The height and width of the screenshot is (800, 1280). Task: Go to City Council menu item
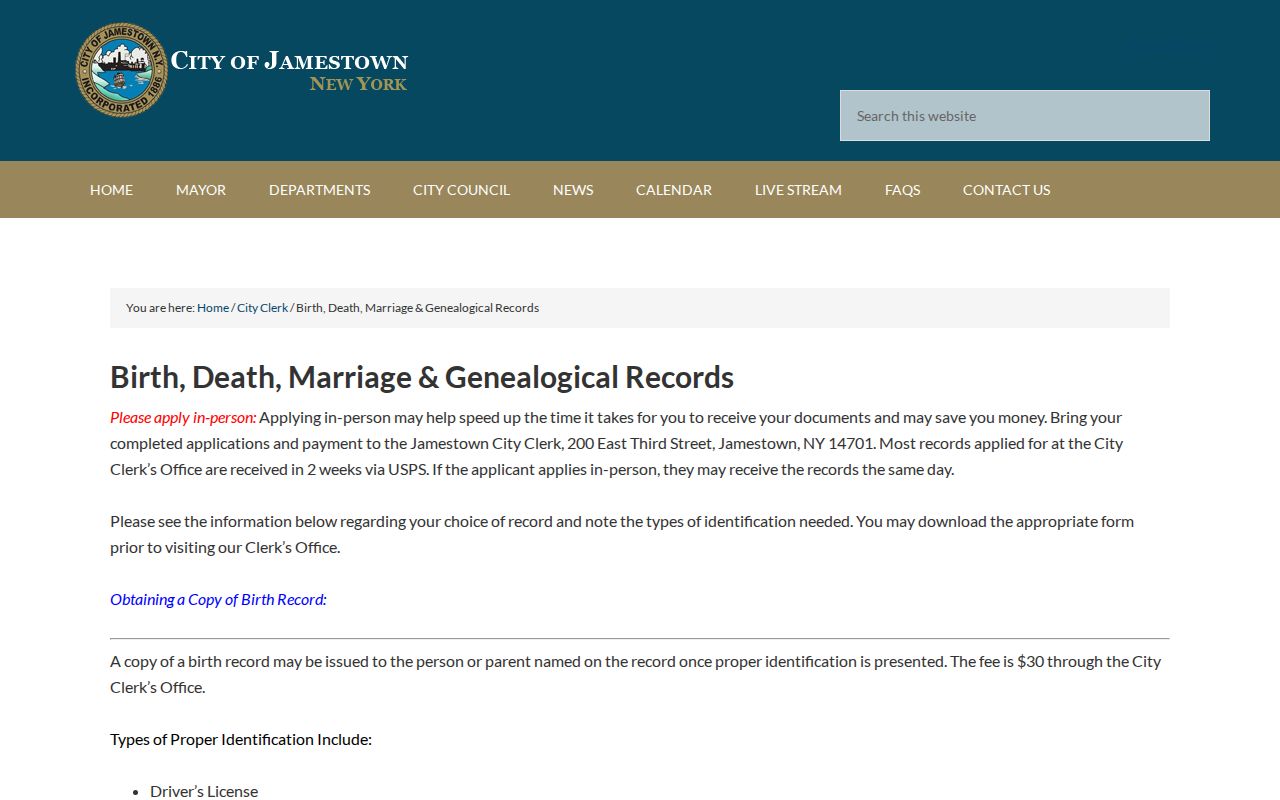(461, 190)
